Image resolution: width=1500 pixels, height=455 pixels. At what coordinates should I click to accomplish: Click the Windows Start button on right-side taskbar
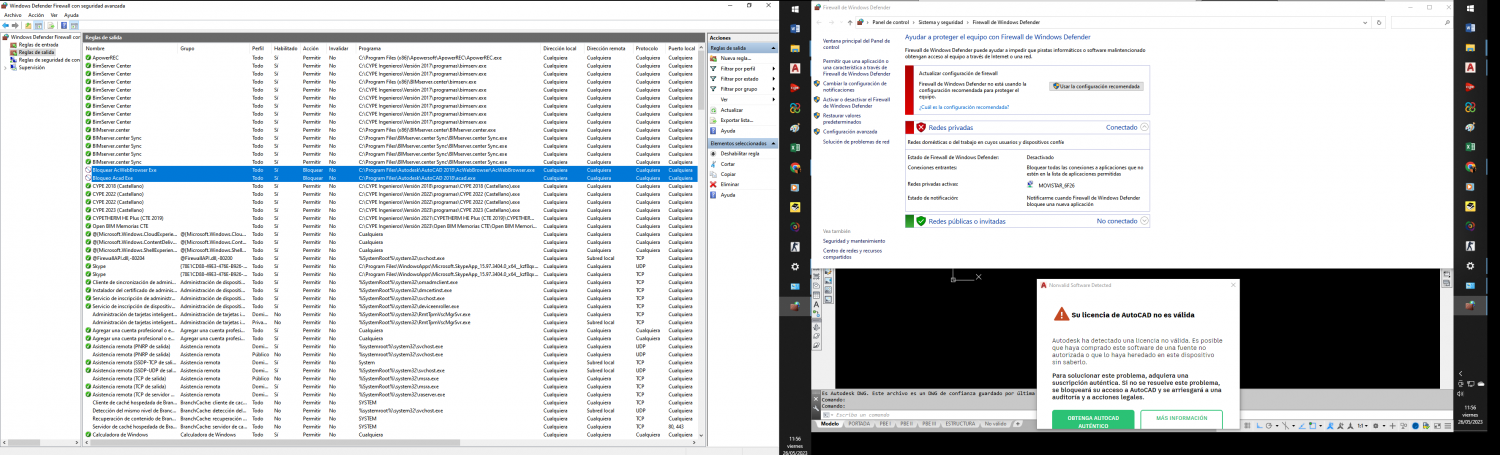1471,8
